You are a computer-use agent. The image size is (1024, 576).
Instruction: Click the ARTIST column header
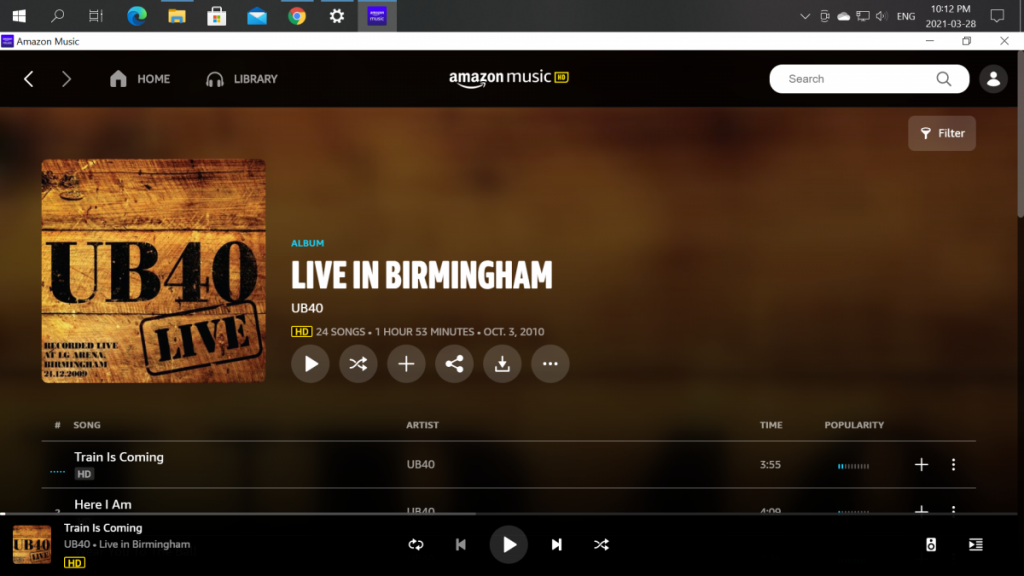423,425
